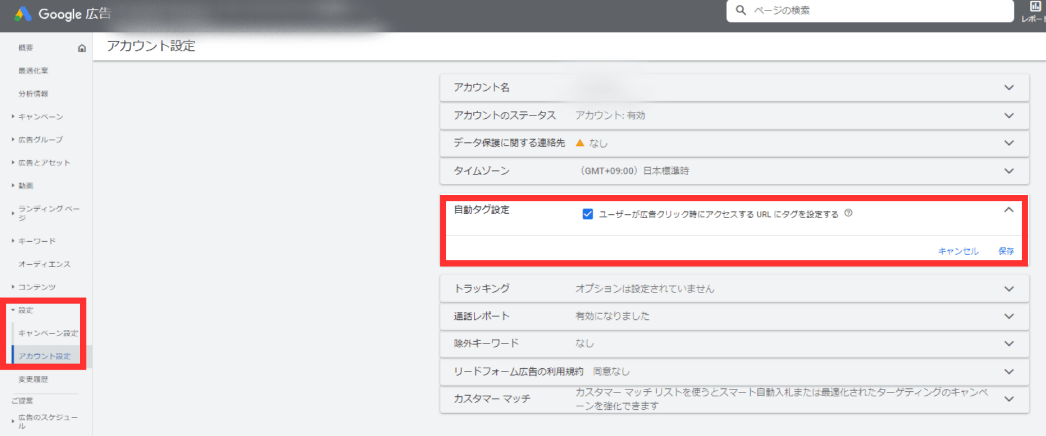Click the 同意なし value text
Viewport: 1046px width, 436px height.
[x=612, y=371]
